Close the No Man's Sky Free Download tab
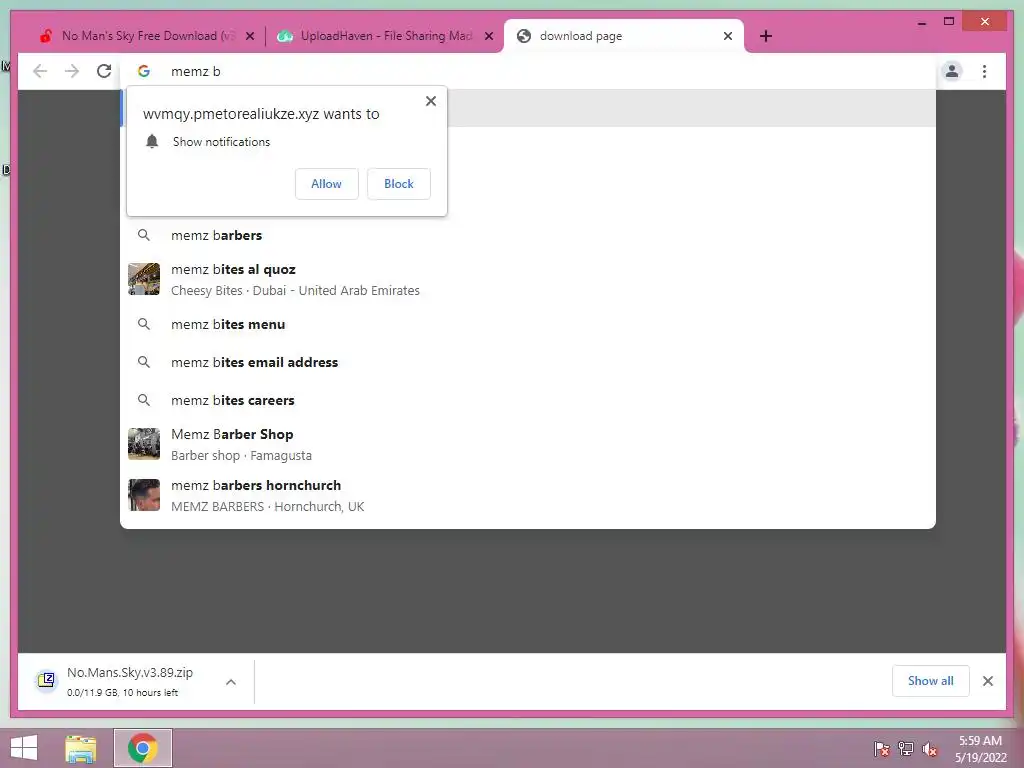 point(249,36)
